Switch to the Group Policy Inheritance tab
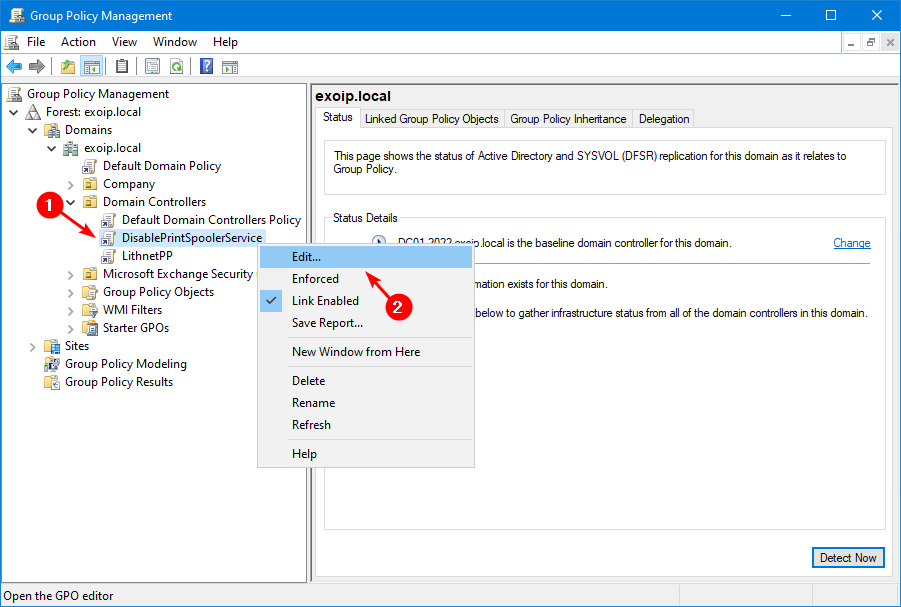This screenshot has width=901, height=607. (568, 119)
